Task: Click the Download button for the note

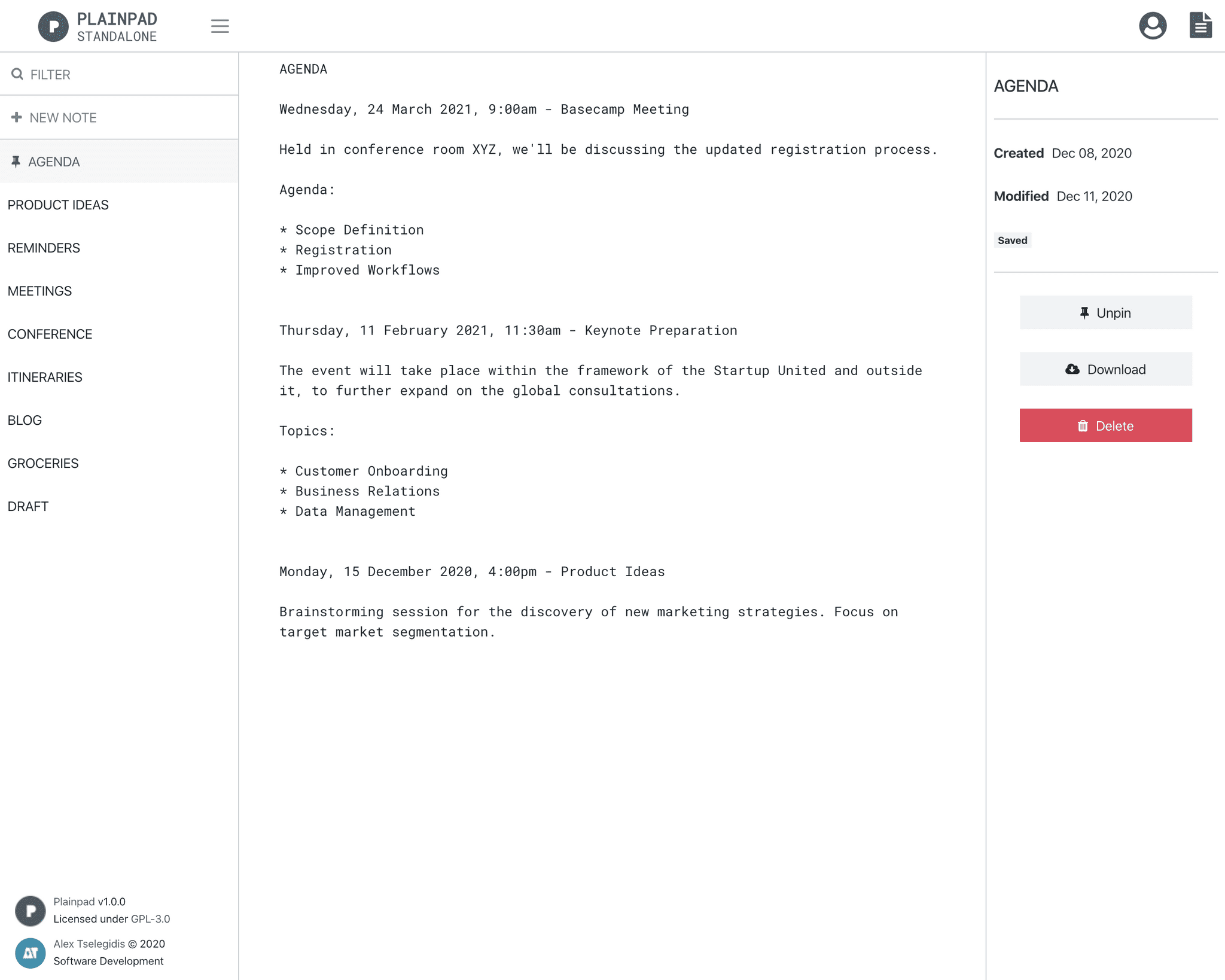Action: (1105, 369)
